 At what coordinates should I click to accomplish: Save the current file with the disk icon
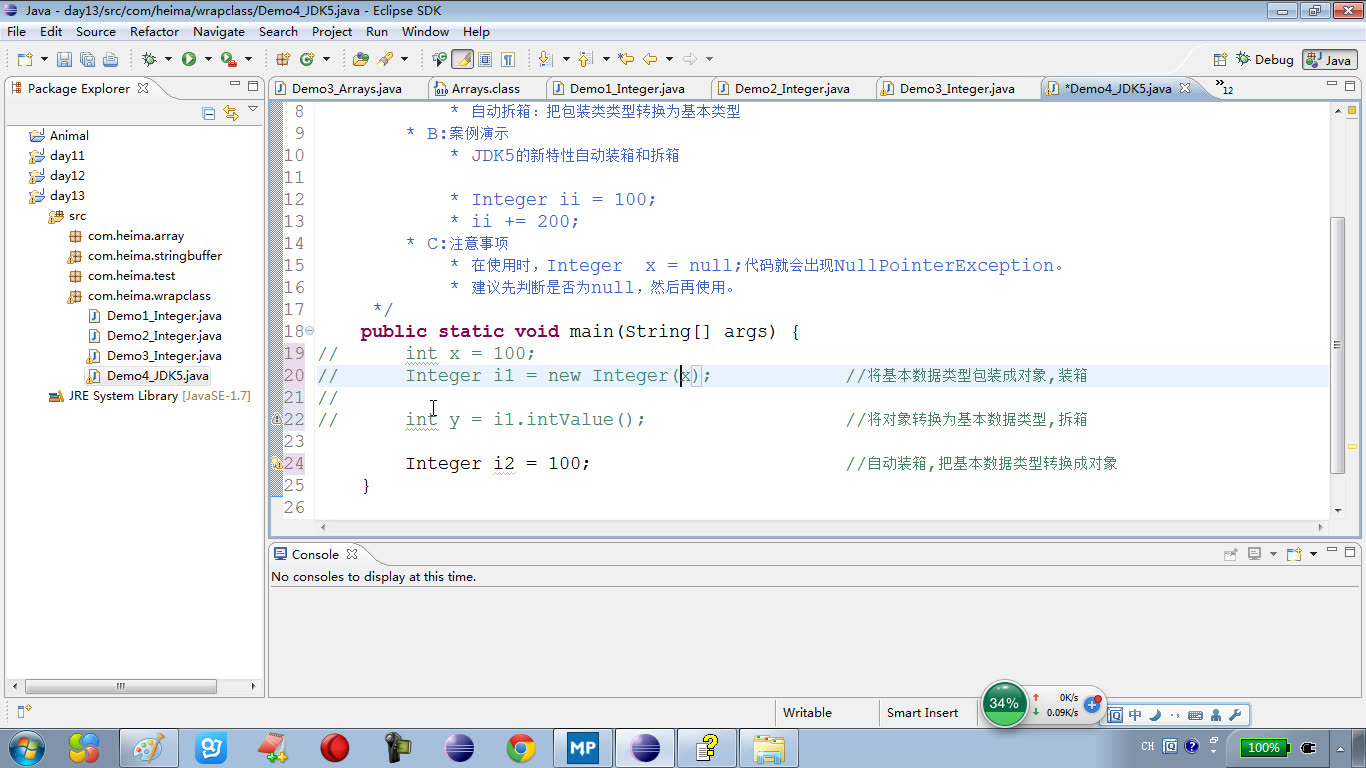click(64, 60)
